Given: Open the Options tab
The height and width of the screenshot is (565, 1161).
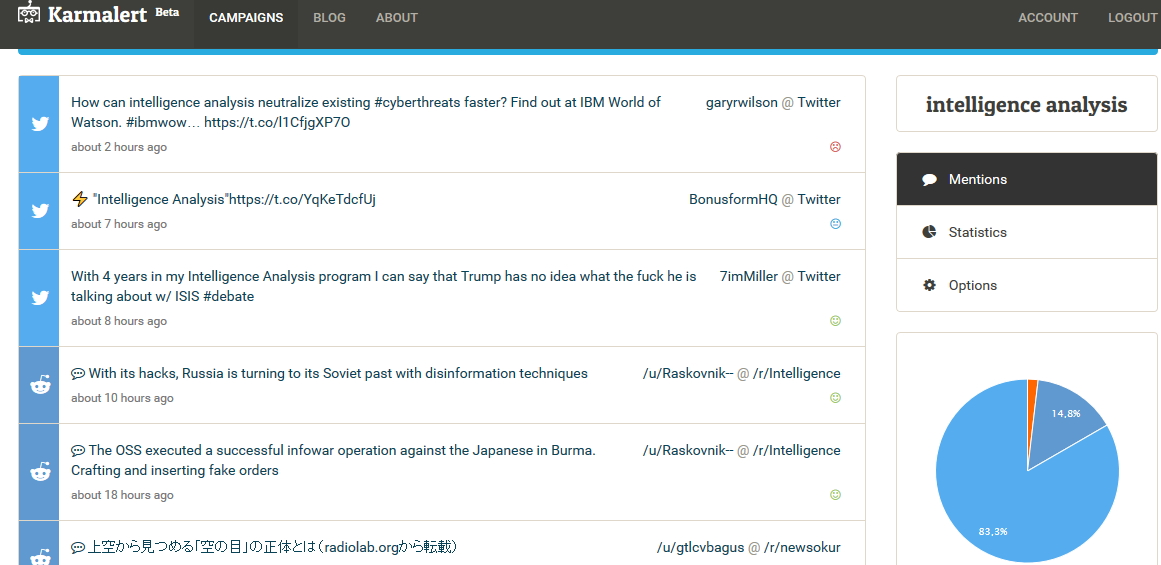Looking at the screenshot, I should tap(1026, 285).
